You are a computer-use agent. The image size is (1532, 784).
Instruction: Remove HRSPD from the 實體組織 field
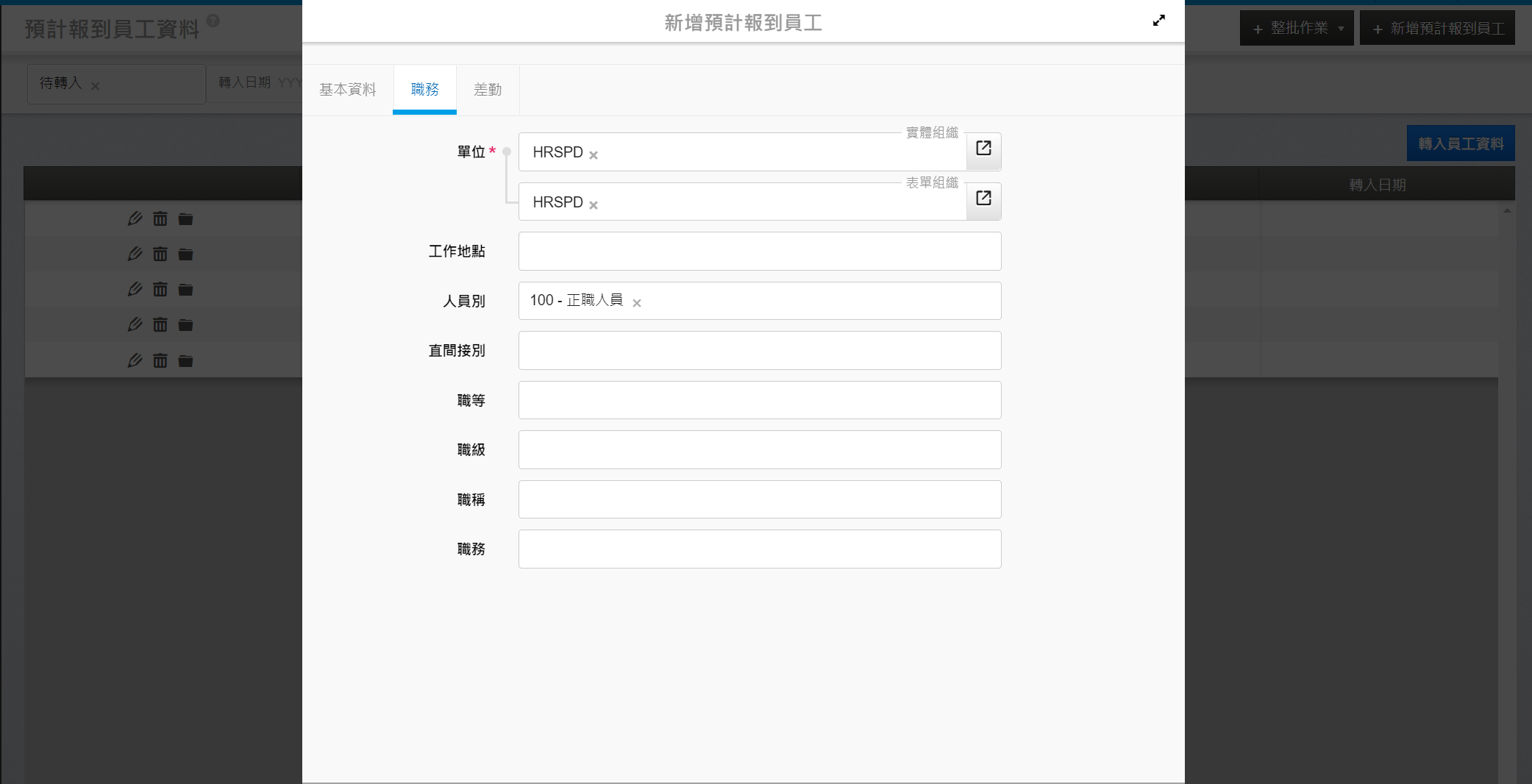pyautogui.click(x=594, y=155)
